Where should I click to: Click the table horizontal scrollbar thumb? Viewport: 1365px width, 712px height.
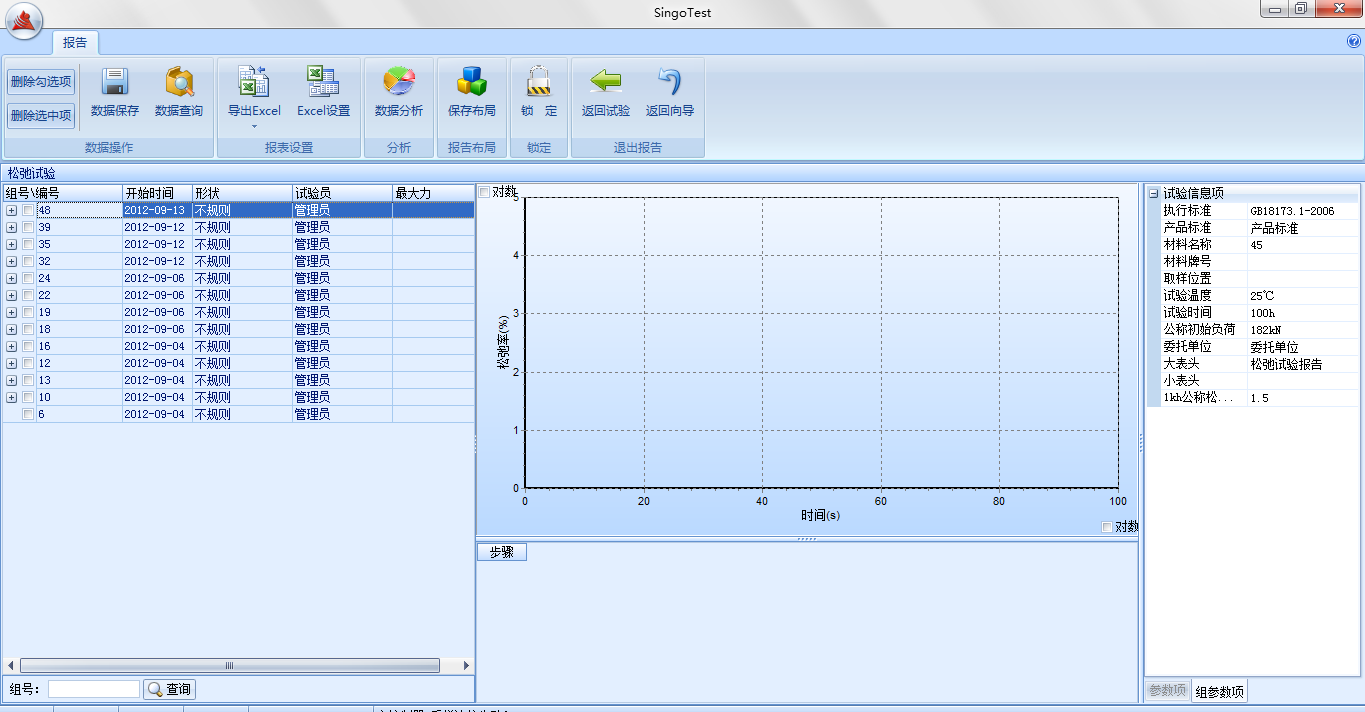[229, 665]
